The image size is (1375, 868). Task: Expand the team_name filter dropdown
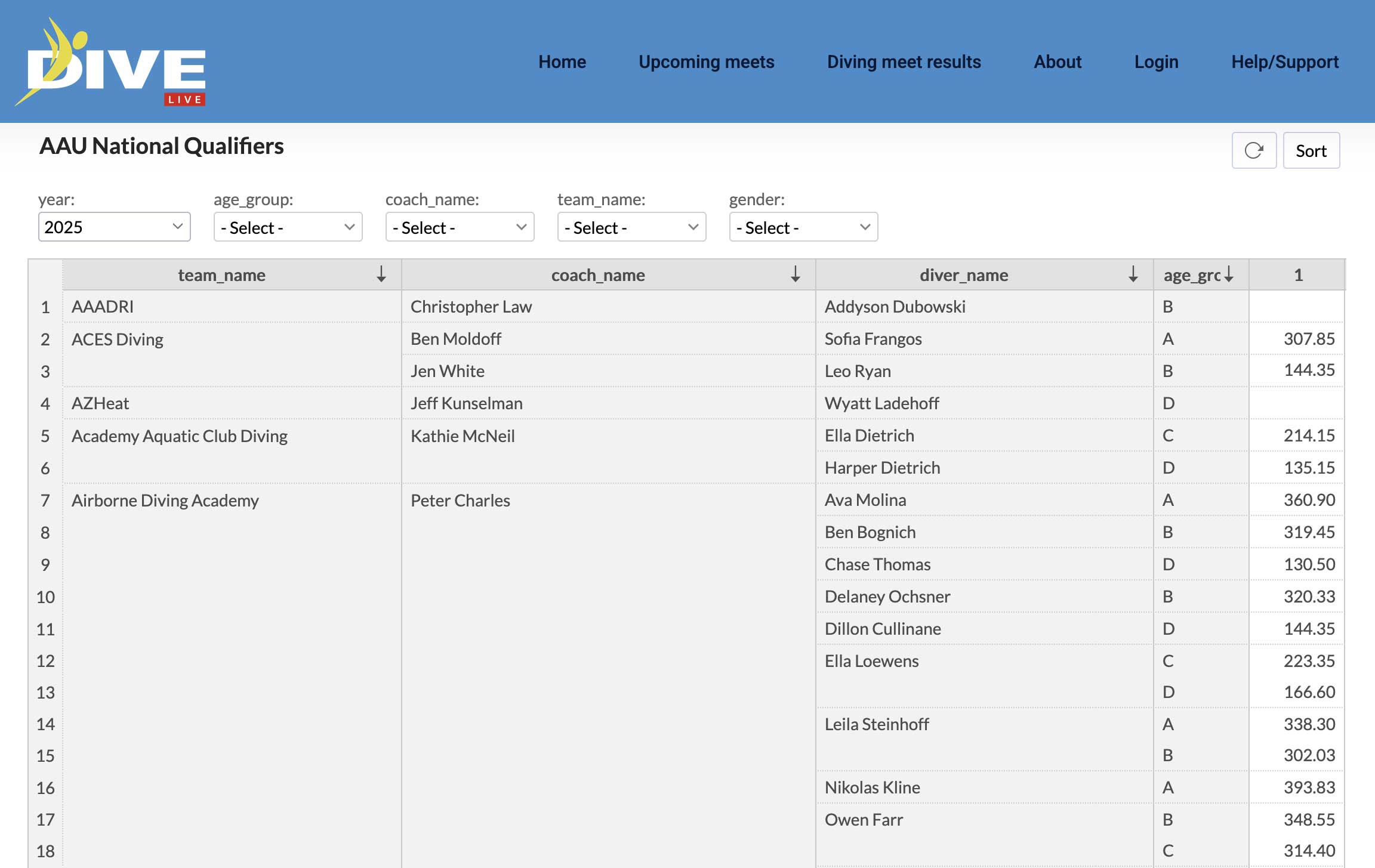(631, 227)
